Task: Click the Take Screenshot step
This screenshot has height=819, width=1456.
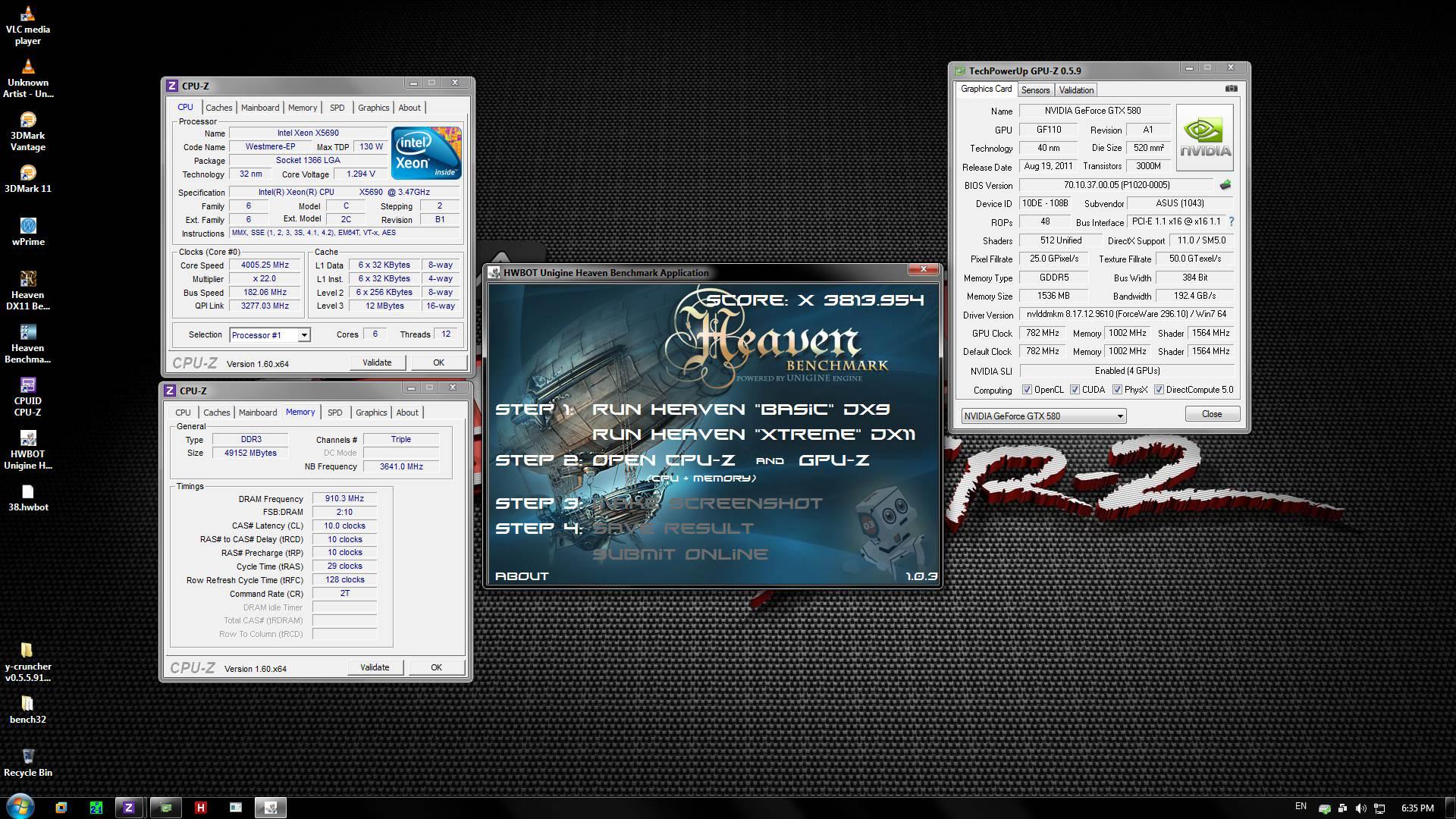Action: (x=708, y=504)
